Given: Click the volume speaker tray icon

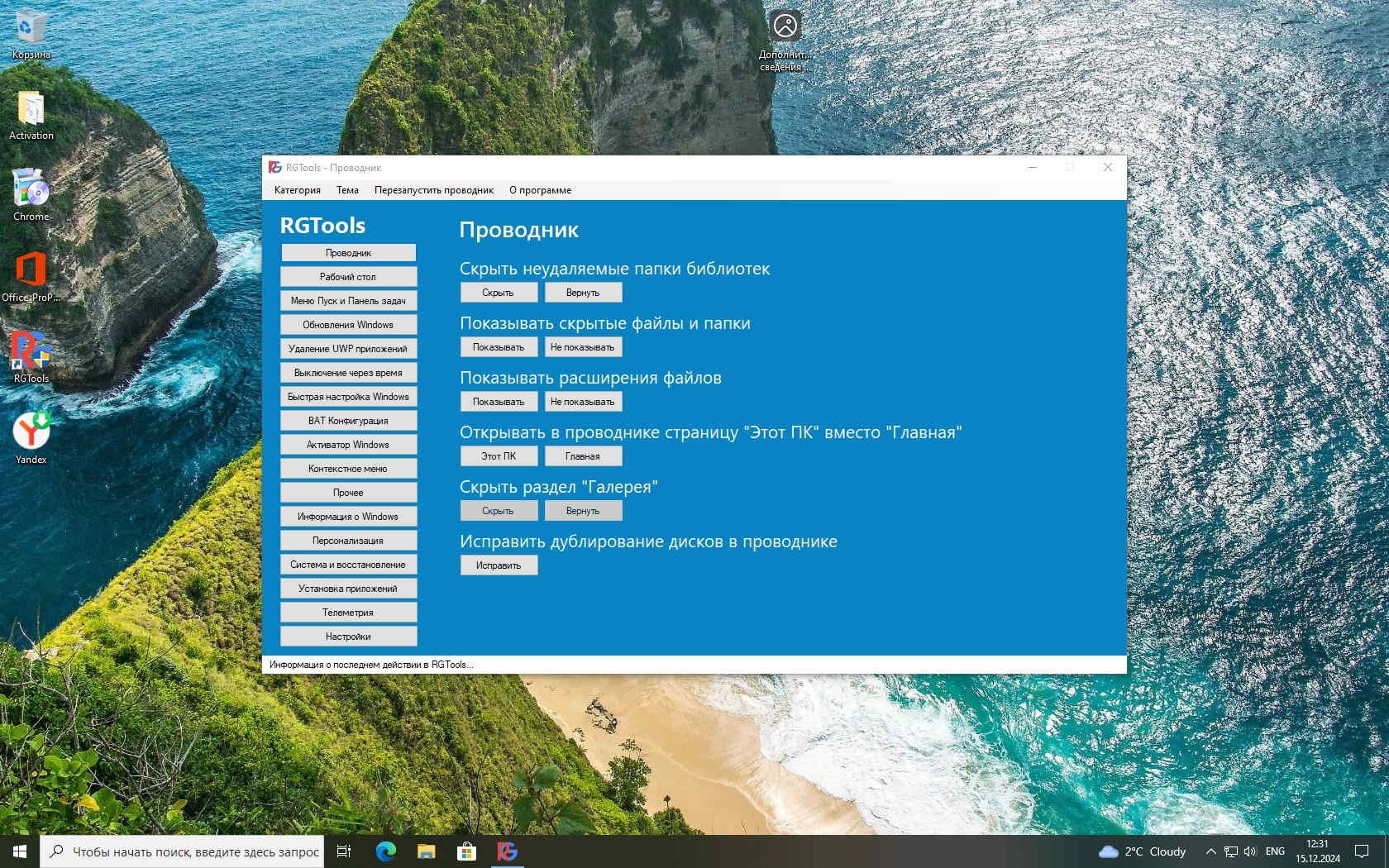Looking at the screenshot, I should [x=1250, y=851].
